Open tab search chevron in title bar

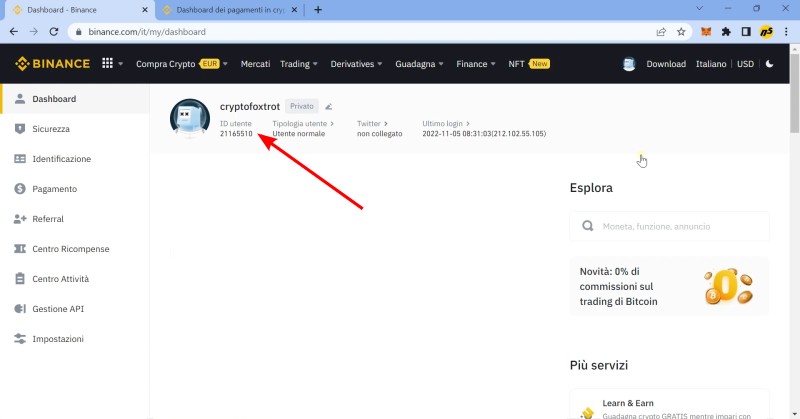point(699,8)
